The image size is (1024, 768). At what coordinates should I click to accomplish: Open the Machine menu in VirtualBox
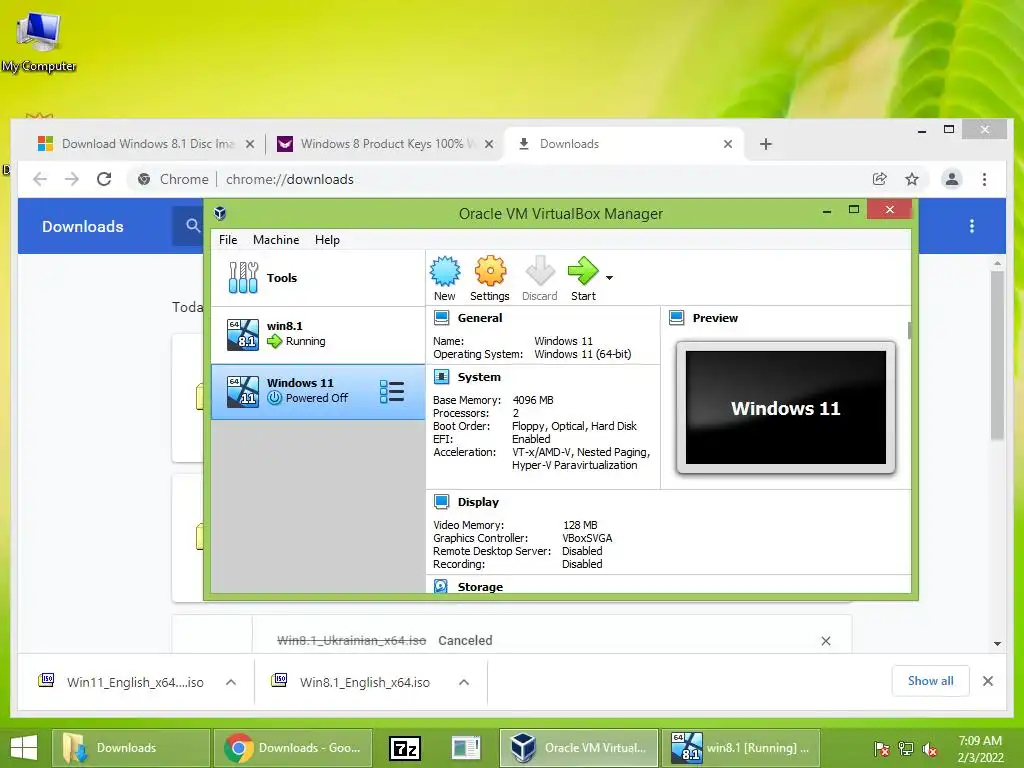click(x=276, y=240)
